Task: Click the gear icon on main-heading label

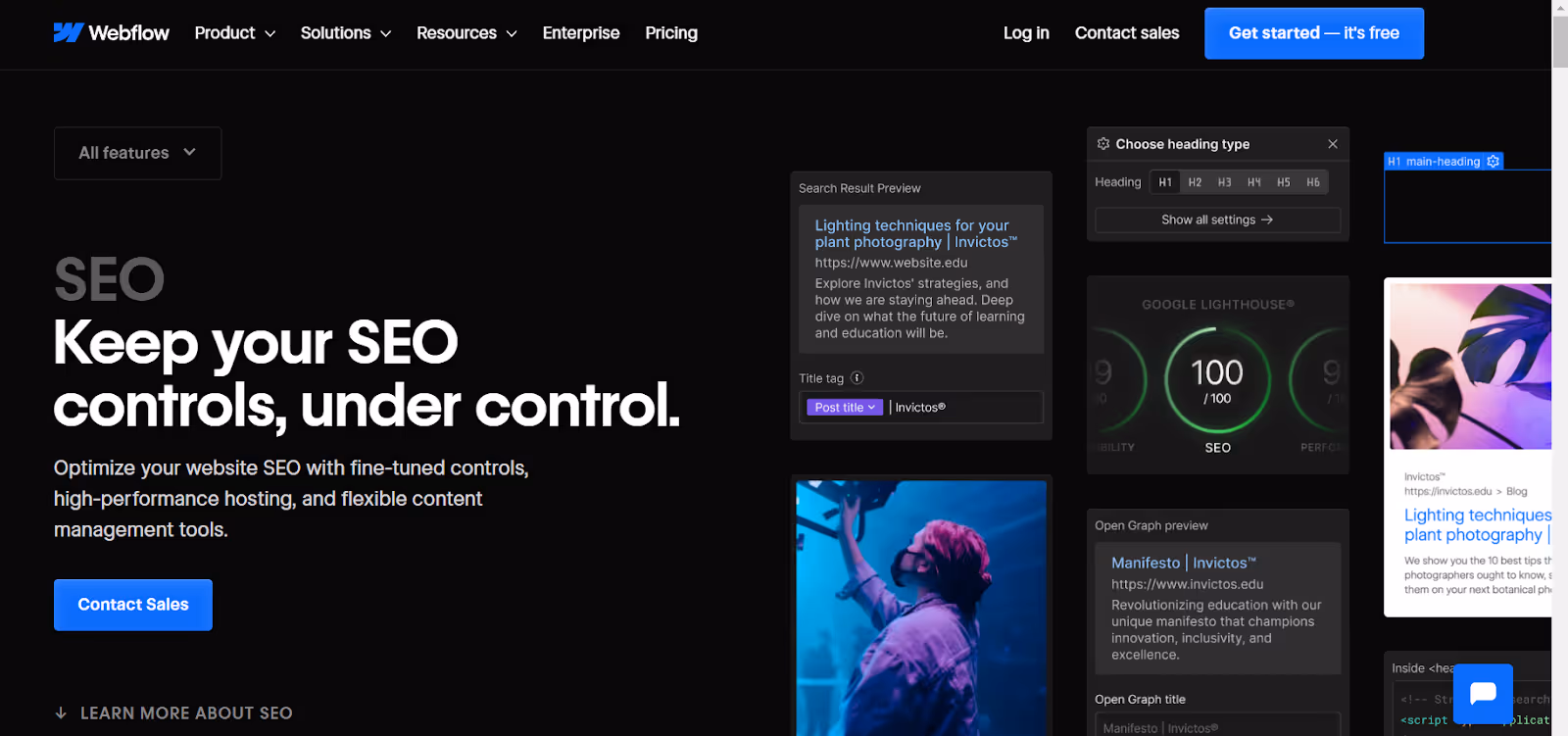Action: pos(1494,162)
